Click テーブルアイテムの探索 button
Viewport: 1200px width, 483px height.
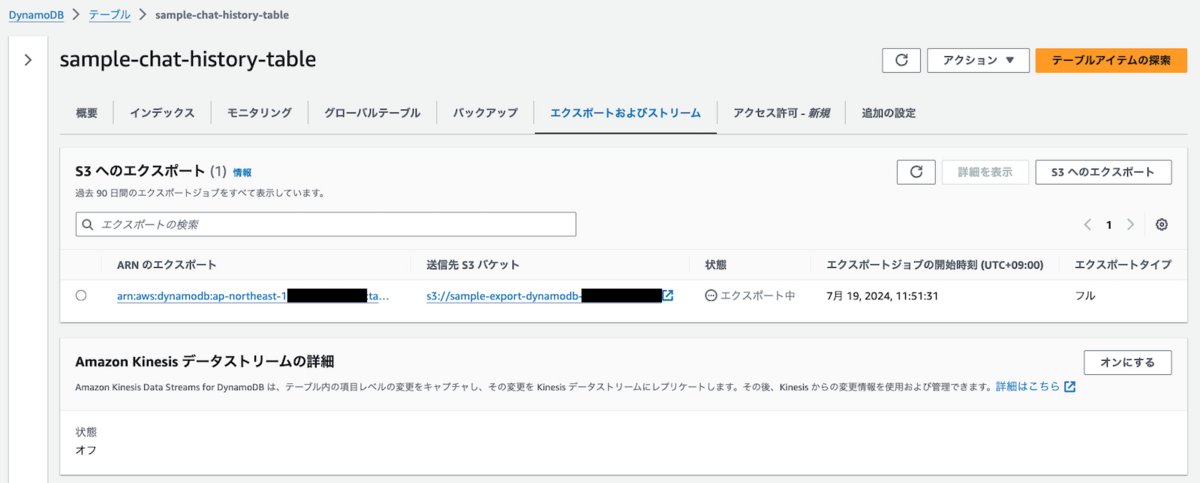pos(1111,60)
